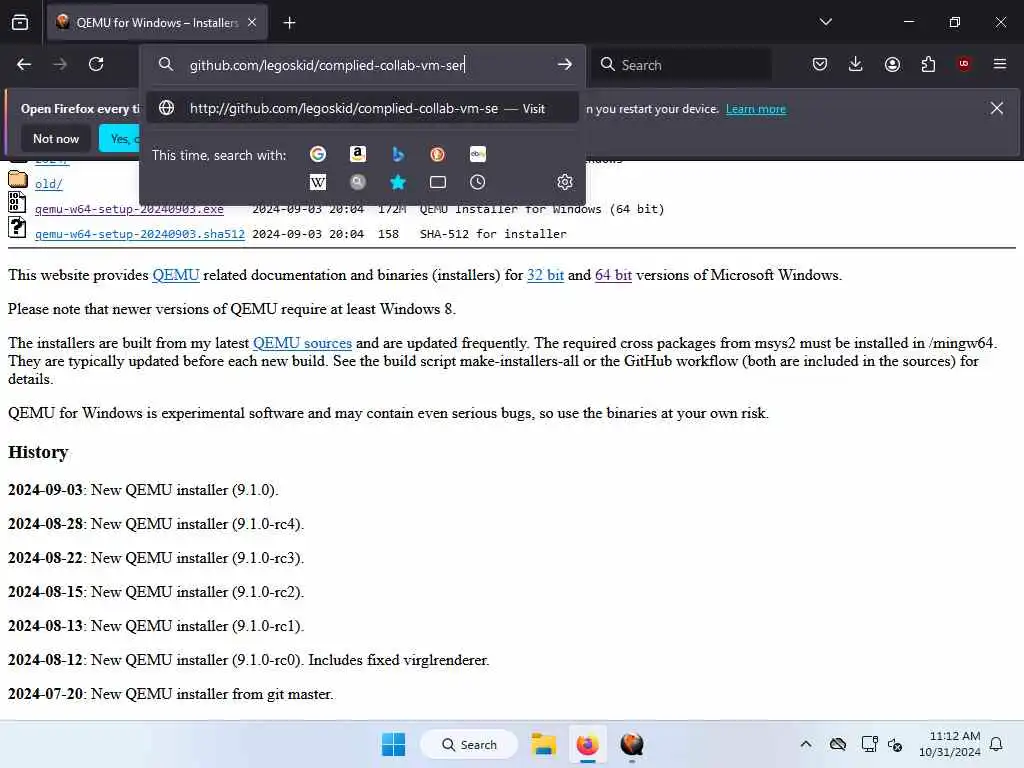Open qemu-w64-setup-20240903.sha512 link
Viewport: 1024px width, 768px height.
140,234
